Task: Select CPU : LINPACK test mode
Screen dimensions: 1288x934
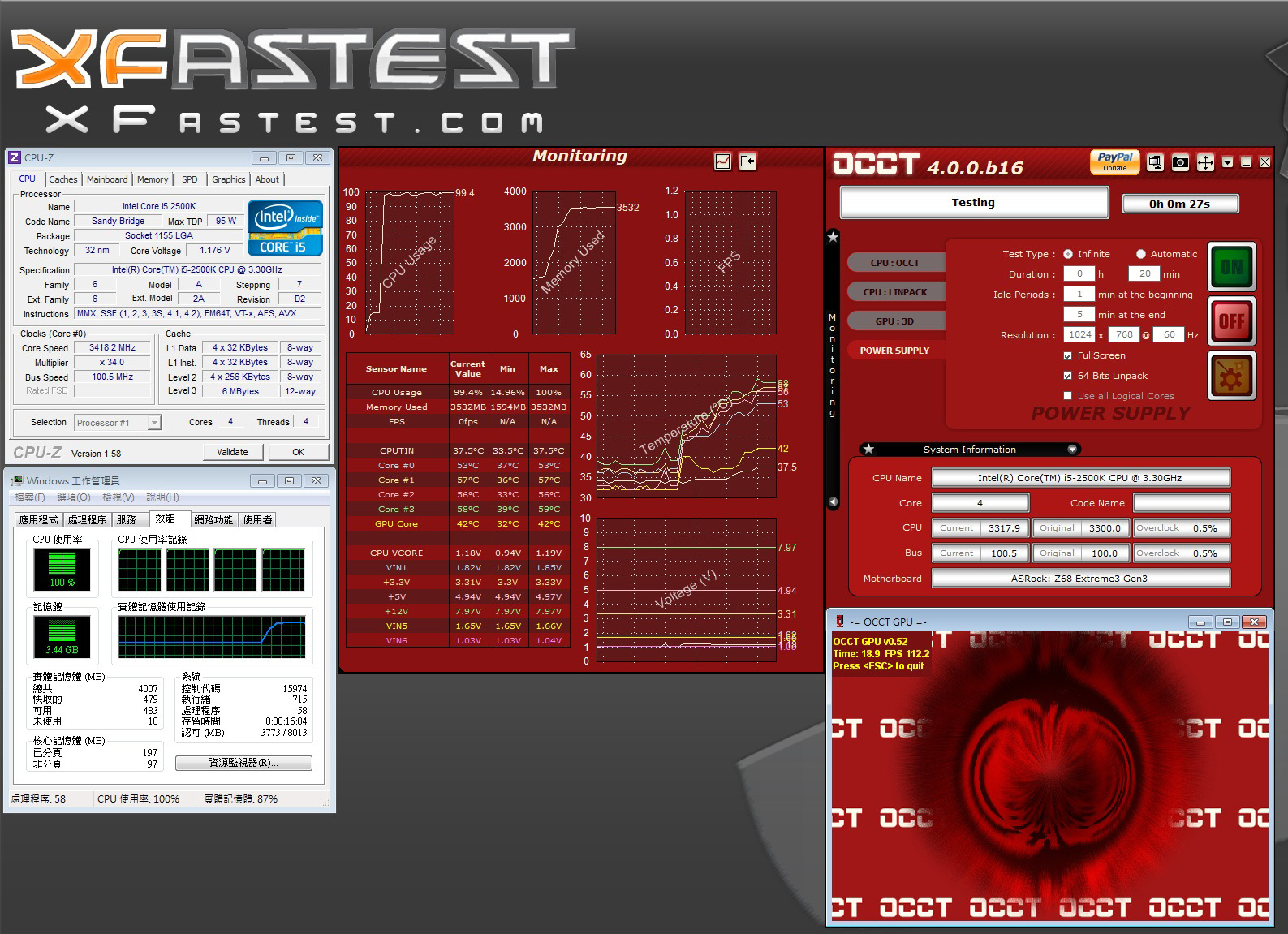Action: point(895,292)
